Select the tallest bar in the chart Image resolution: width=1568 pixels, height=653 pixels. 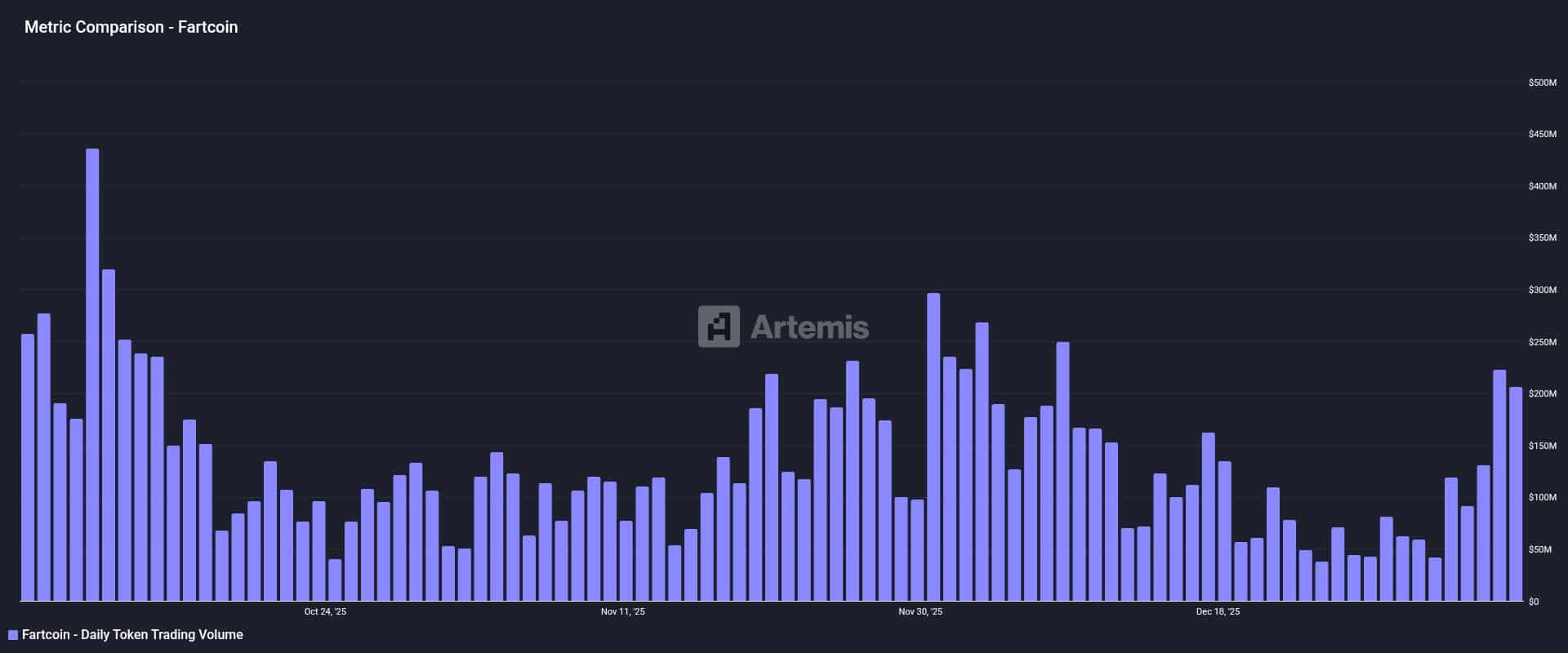tap(92, 375)
